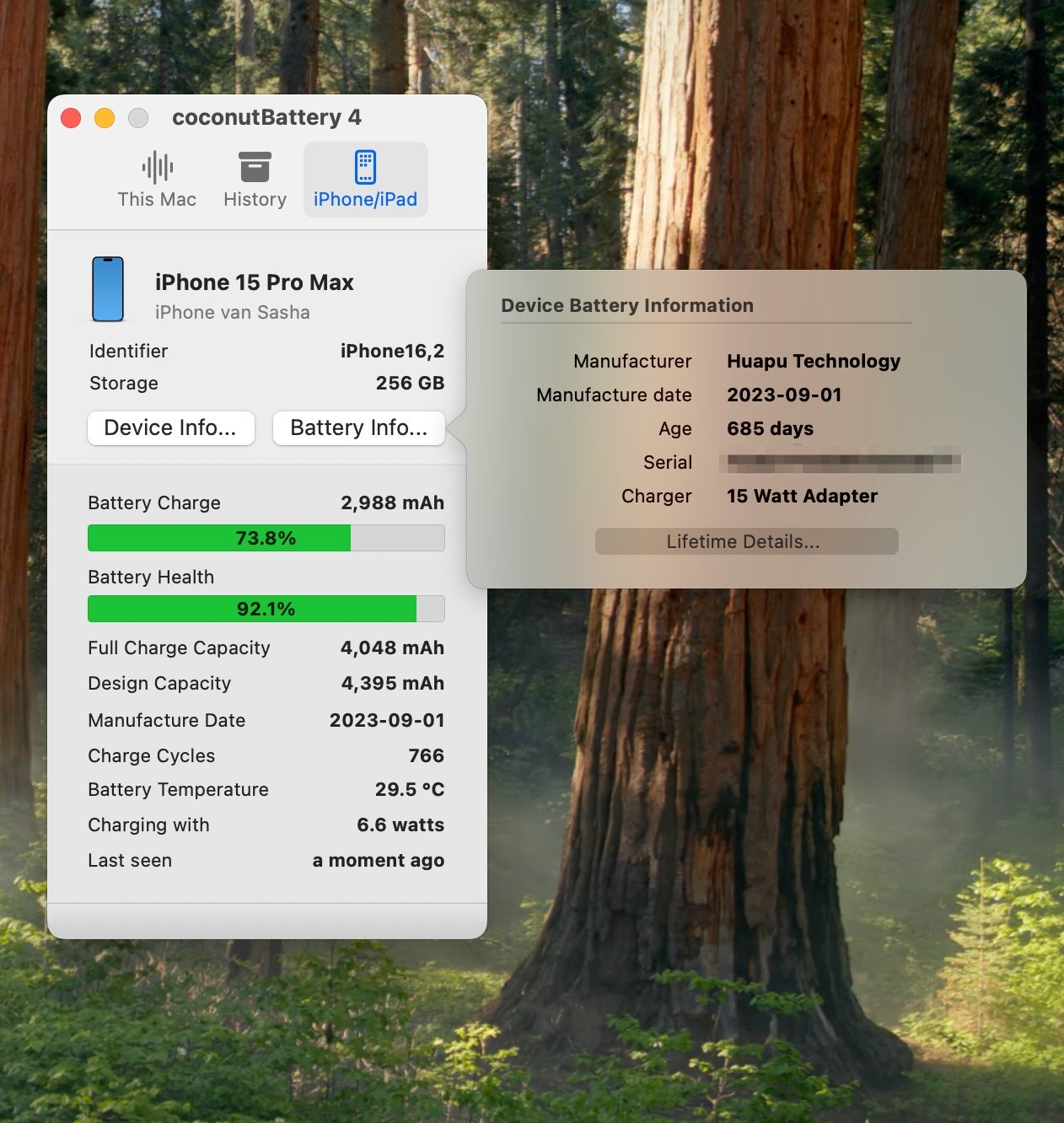1064x1123 pixels.
Task: Click the charge cycles count 766
Action: (427, 756)
